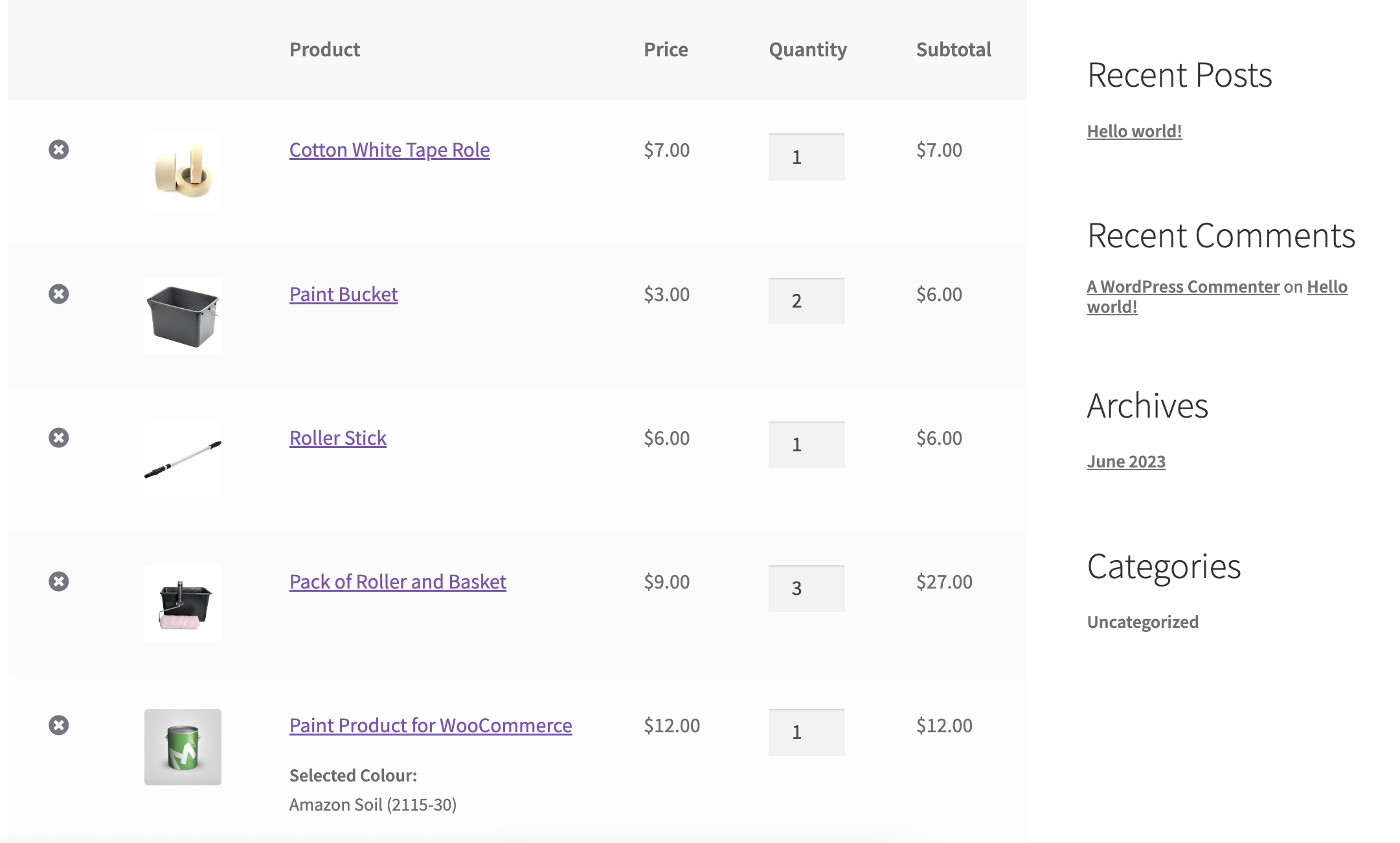Open Cotton White Tape Role product link

389,150
